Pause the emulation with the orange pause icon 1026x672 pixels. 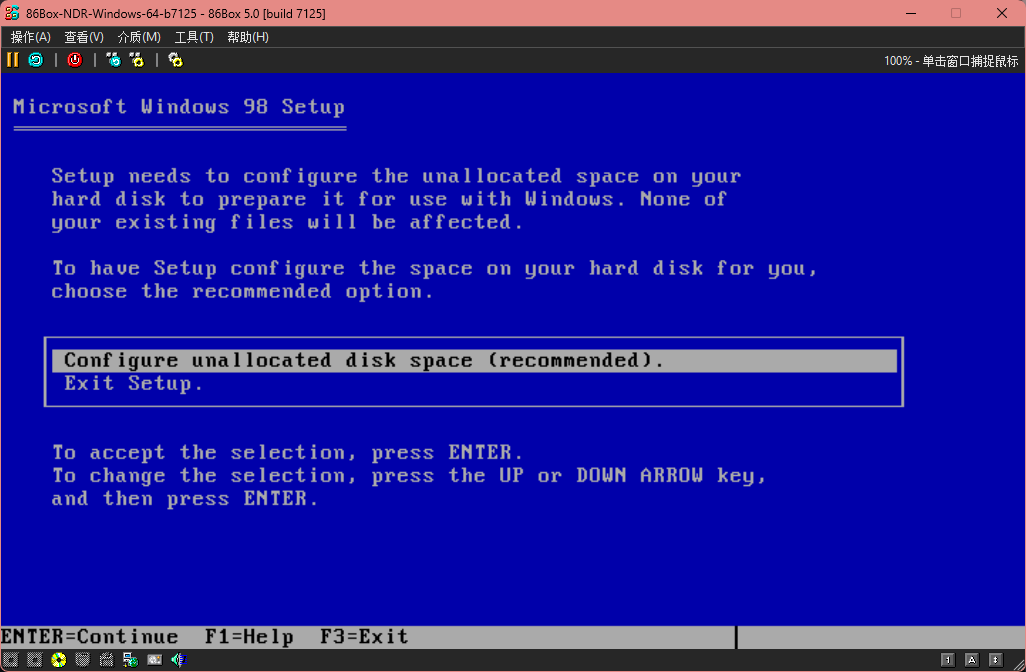(12, 60)
